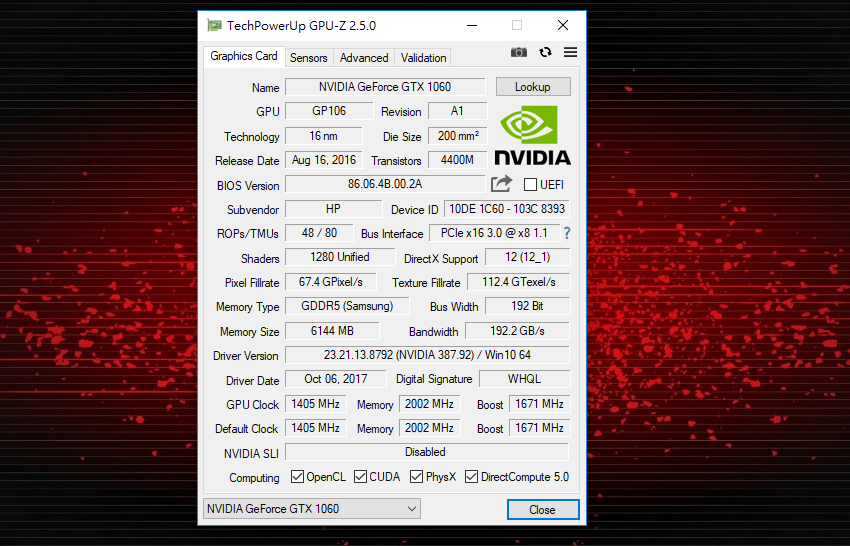Click the Default Clock 1405 MHz value
850x546 pixels.
point(315,428)
